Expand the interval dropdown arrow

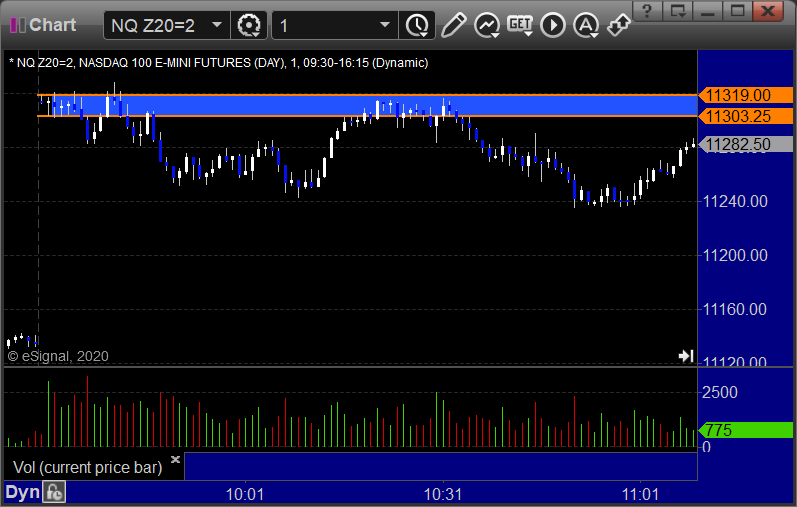[385, 24]
